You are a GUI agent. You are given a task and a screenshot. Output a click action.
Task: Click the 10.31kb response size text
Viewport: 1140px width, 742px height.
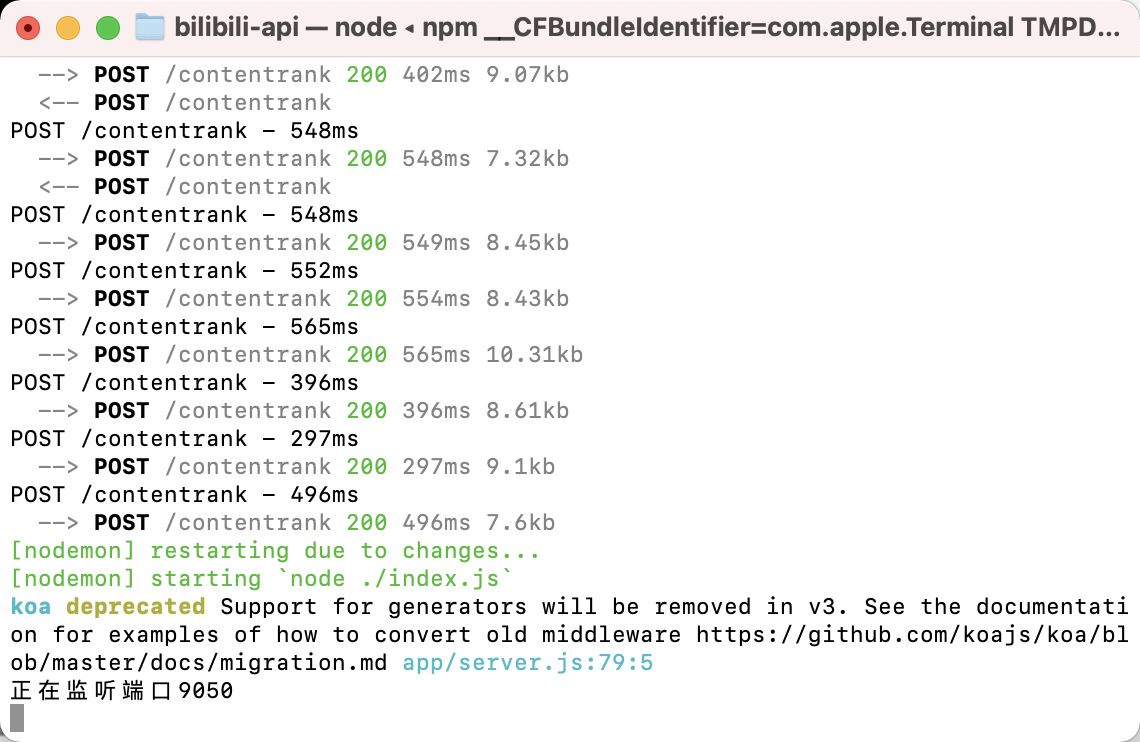[534, 354]
